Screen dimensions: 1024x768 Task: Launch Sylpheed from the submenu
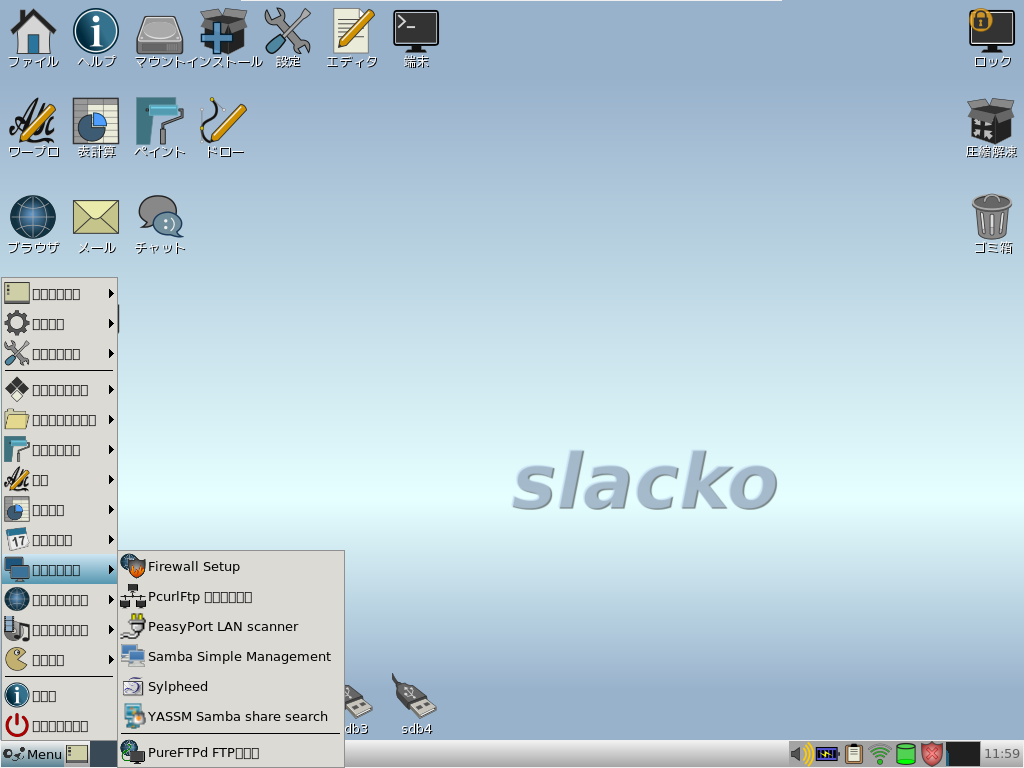click(x=231, y=687)
